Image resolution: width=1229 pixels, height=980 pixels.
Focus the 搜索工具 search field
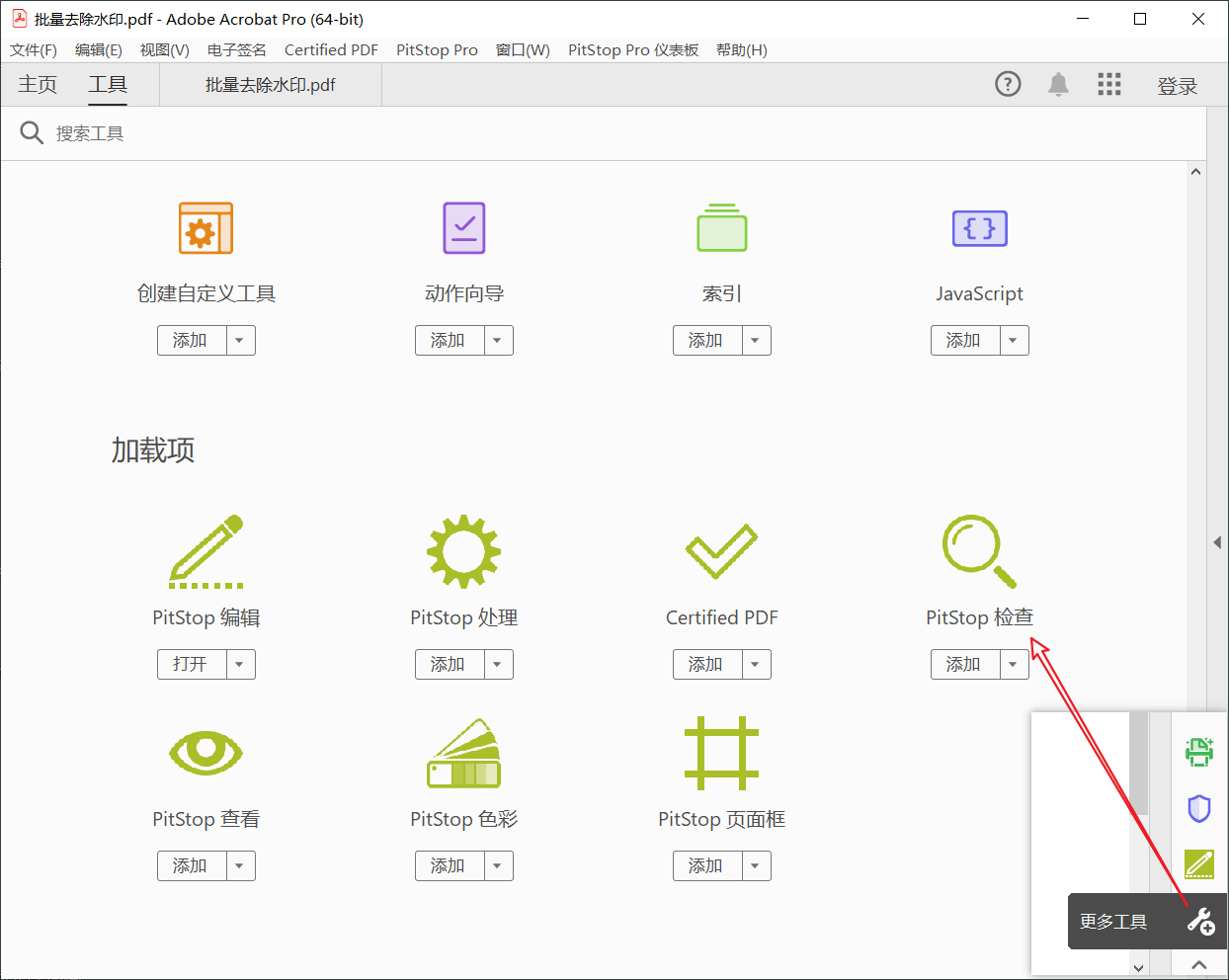coord(603,133)
